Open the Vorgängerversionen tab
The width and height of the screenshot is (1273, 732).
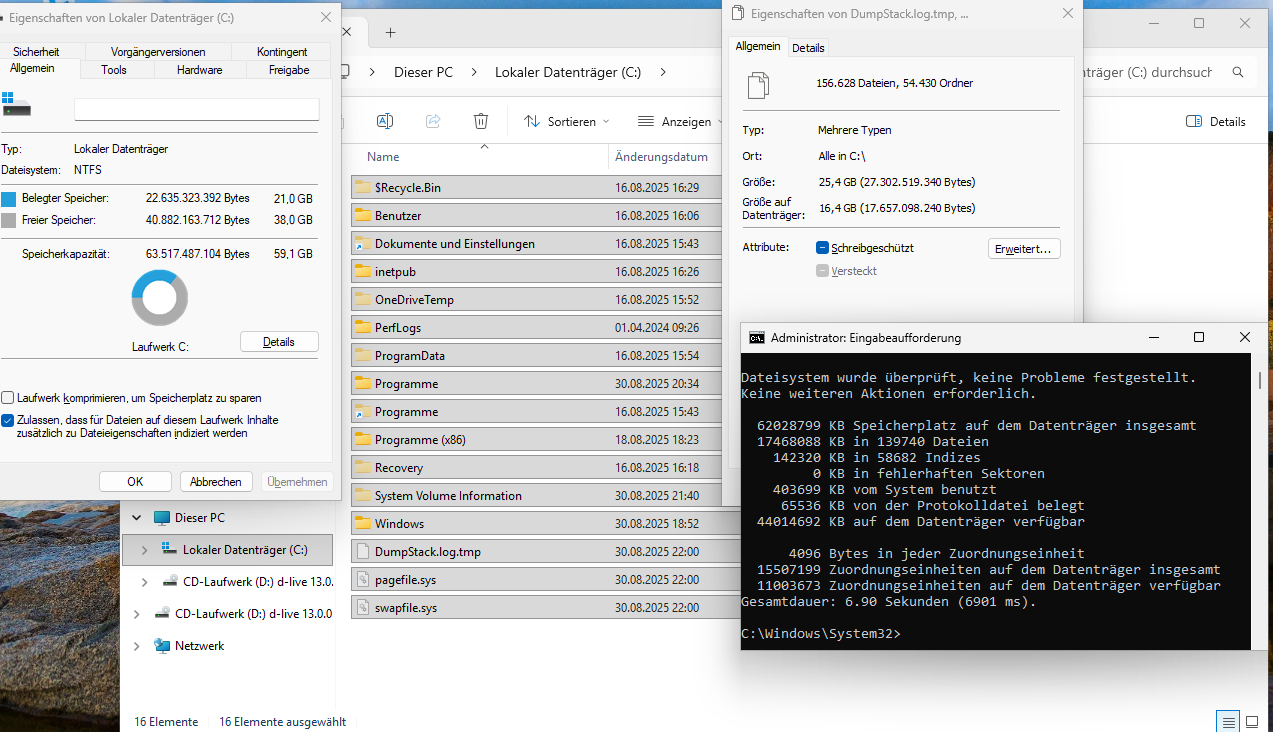(x=158, y=52)
